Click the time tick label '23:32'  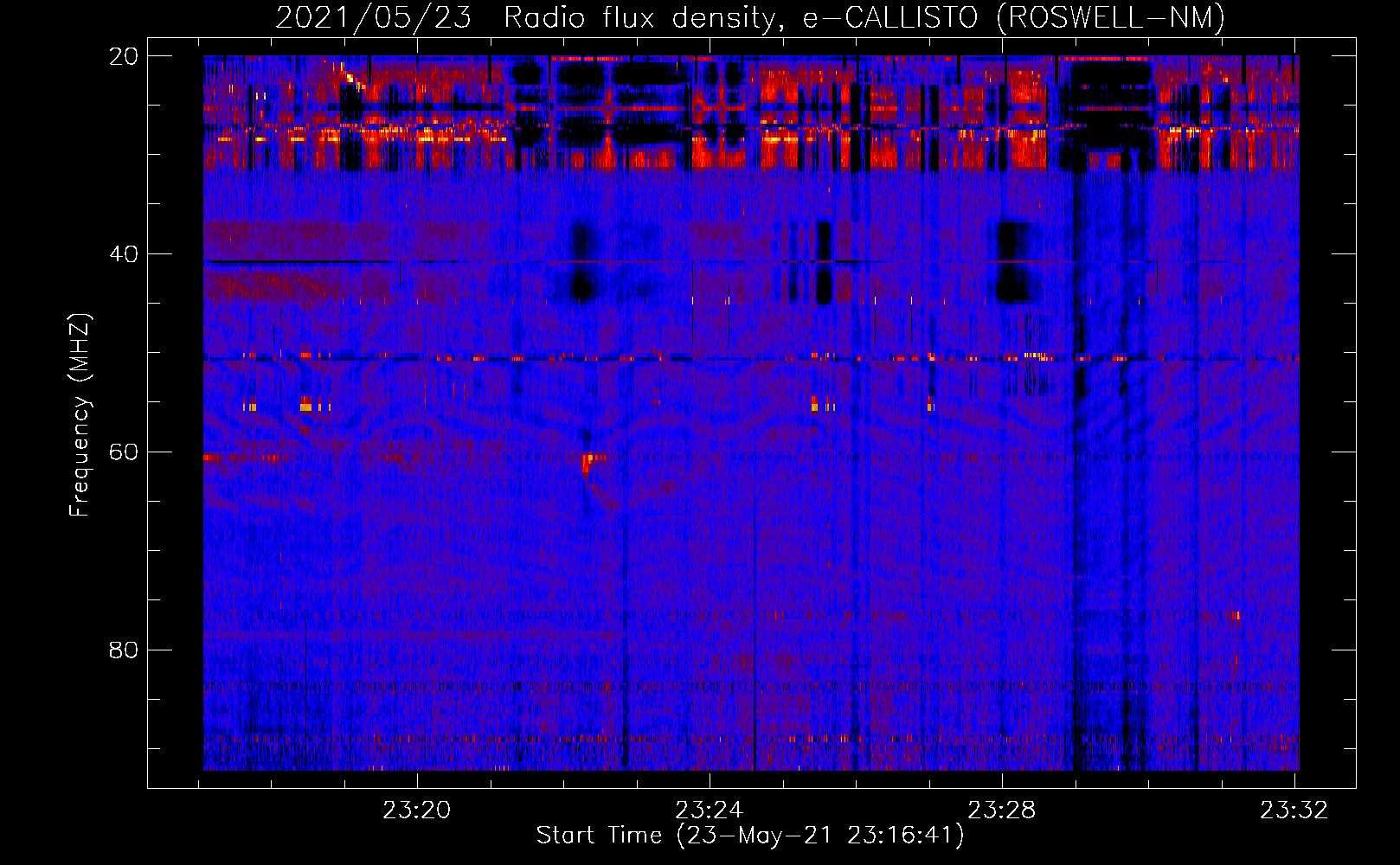tap(1294, 811)
